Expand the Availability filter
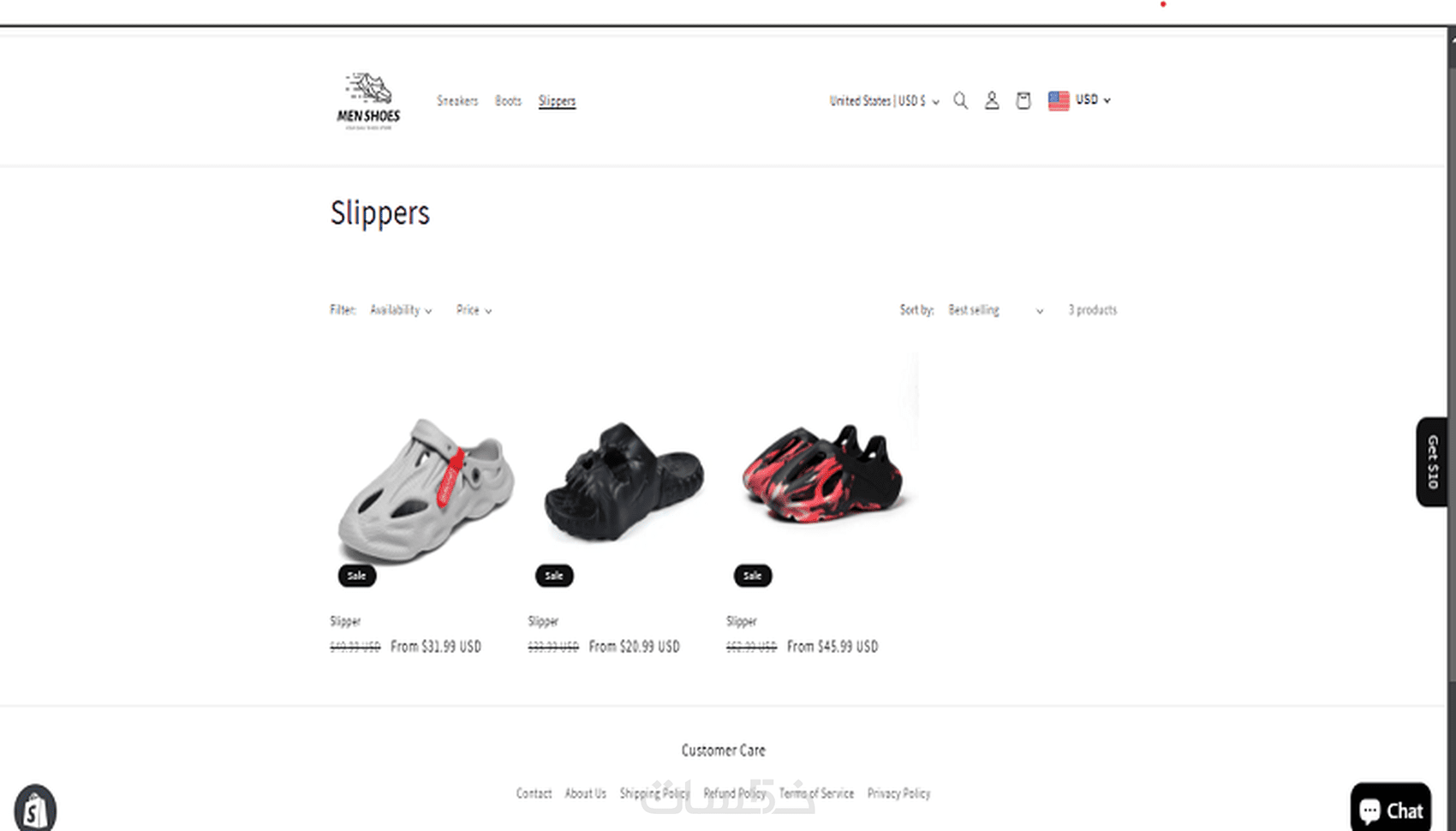Viewport: 1456px width, 831px height. pos(401,310)
